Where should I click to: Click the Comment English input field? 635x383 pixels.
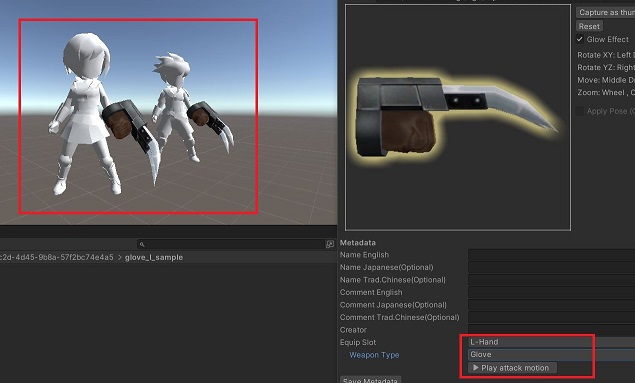click(x=552, y=292)
